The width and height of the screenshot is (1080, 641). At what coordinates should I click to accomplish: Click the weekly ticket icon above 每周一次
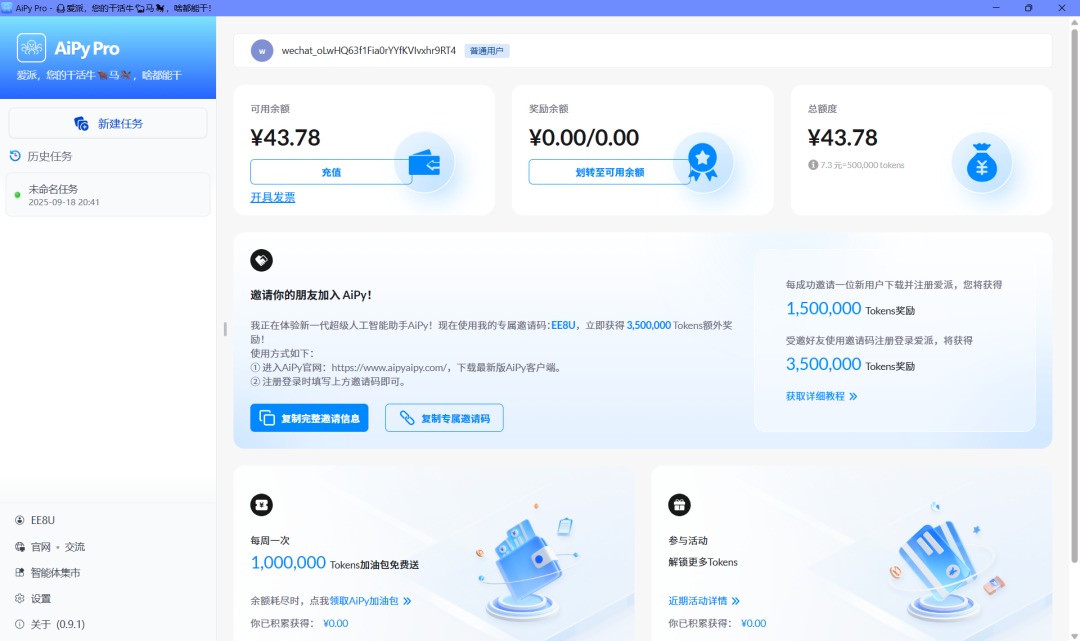click(262, 505)
